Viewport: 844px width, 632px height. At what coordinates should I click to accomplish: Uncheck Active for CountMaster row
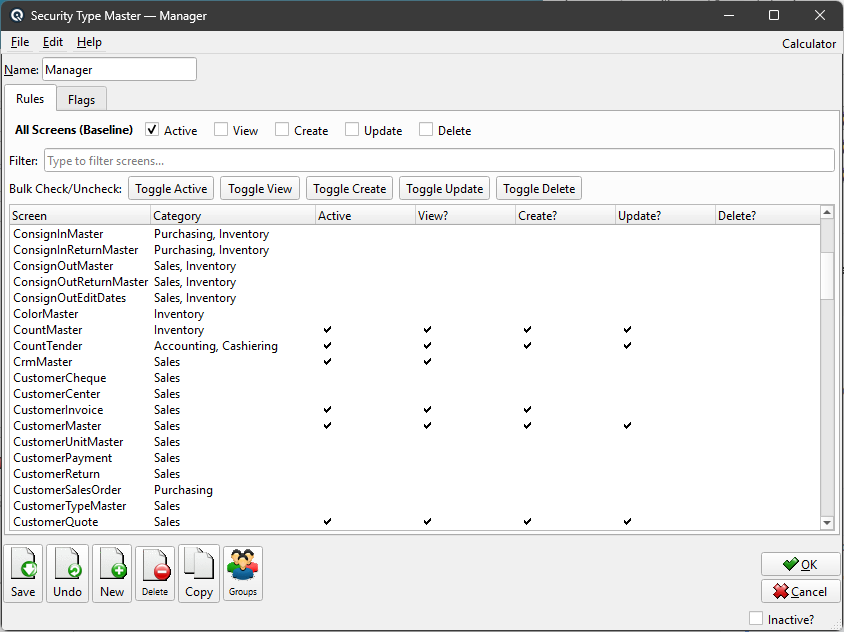pos(327,329)
